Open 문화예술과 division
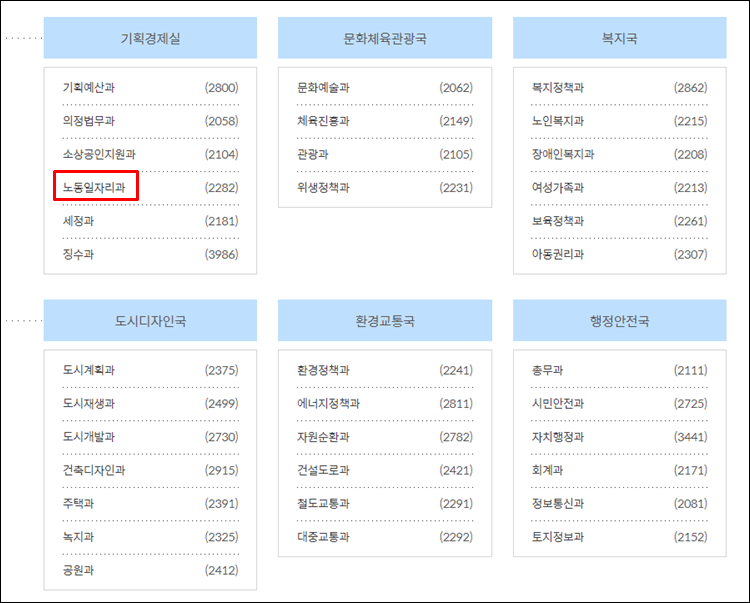 tap(323, 88)
